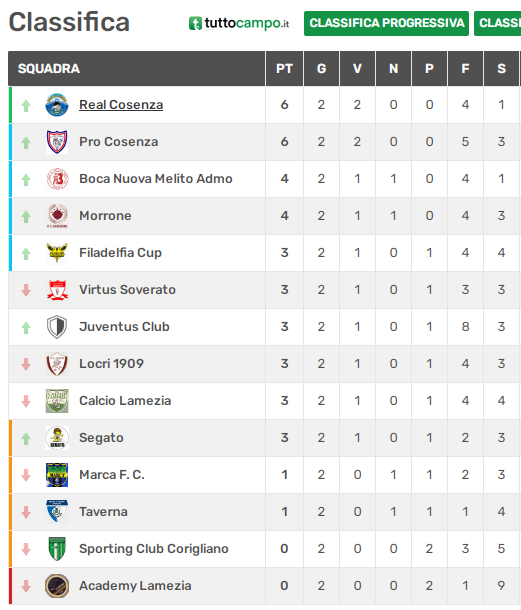Click the Calcio Lamezia team logo
Screen dimensions: 521x610
tap(57, 401)
